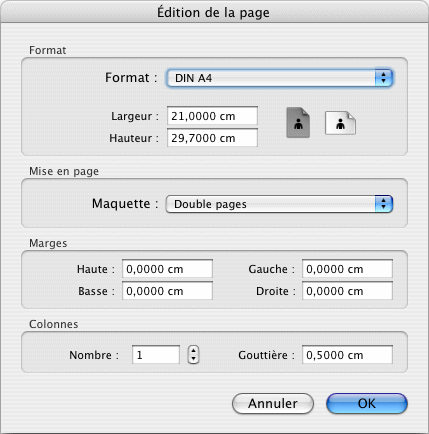Click the Maquette popup arrow button

point(384,204)
